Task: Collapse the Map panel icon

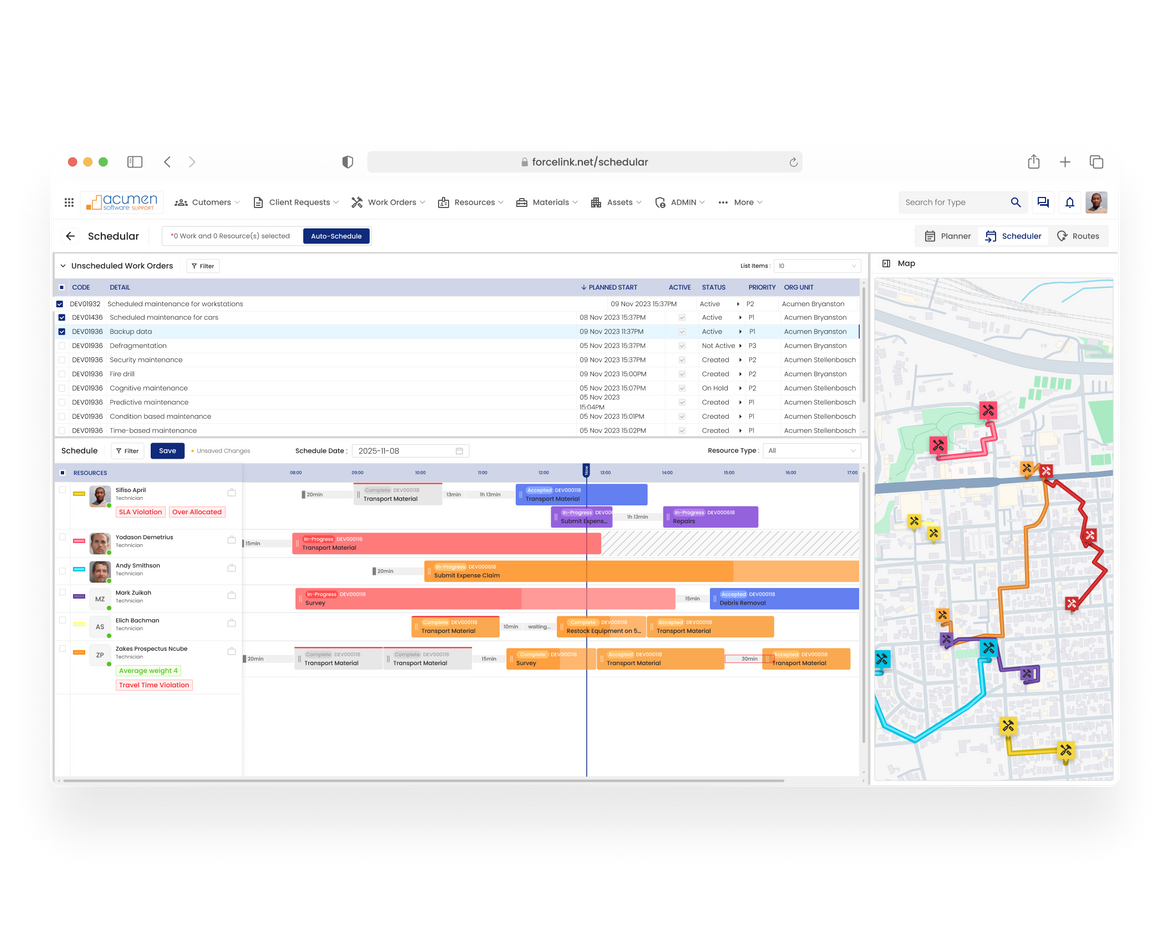Action: coord(886,263)
